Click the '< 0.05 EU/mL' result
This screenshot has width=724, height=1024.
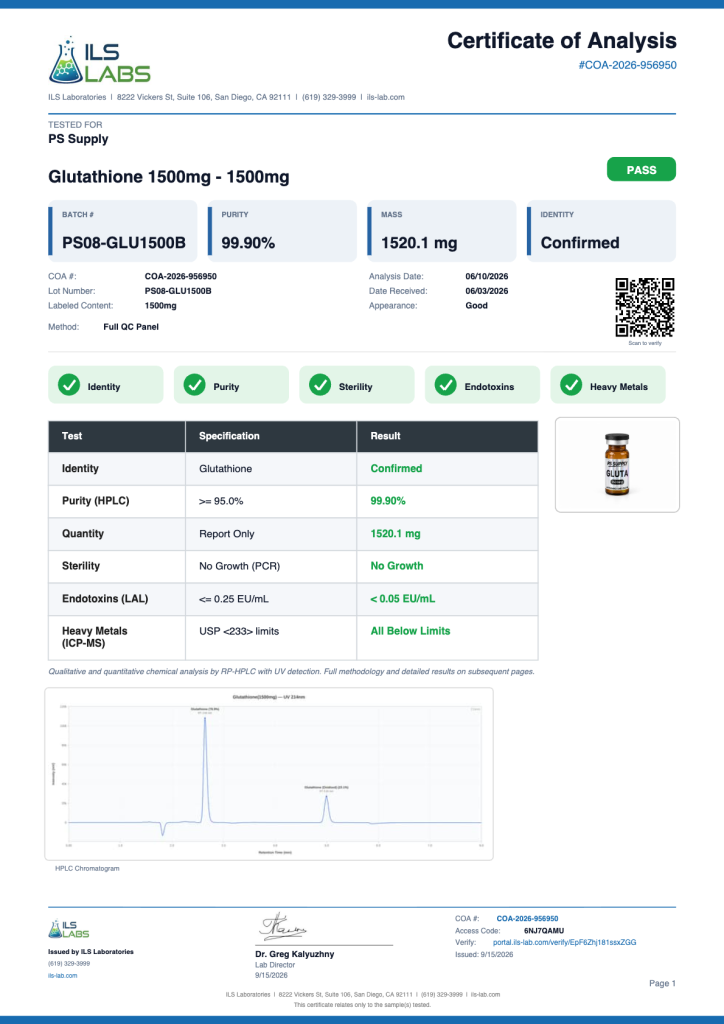click(x=403, y=599)
